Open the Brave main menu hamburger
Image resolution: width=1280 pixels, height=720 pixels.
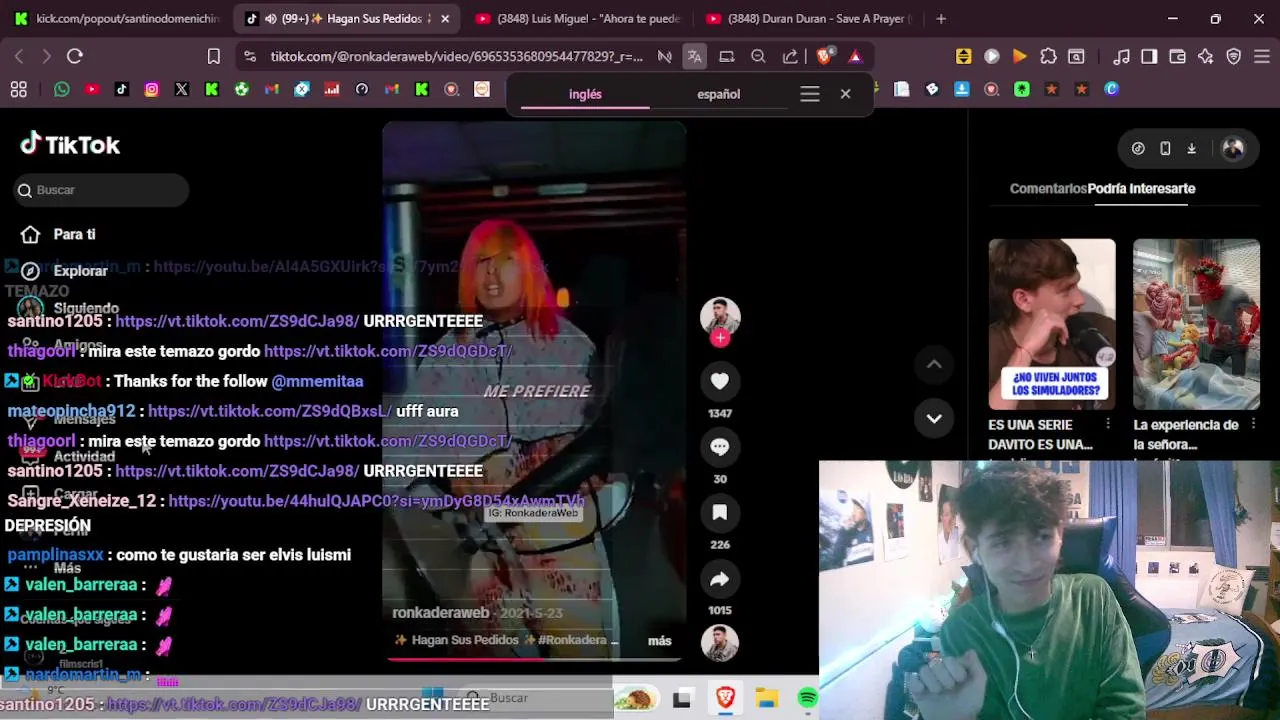click(1262, 56)
